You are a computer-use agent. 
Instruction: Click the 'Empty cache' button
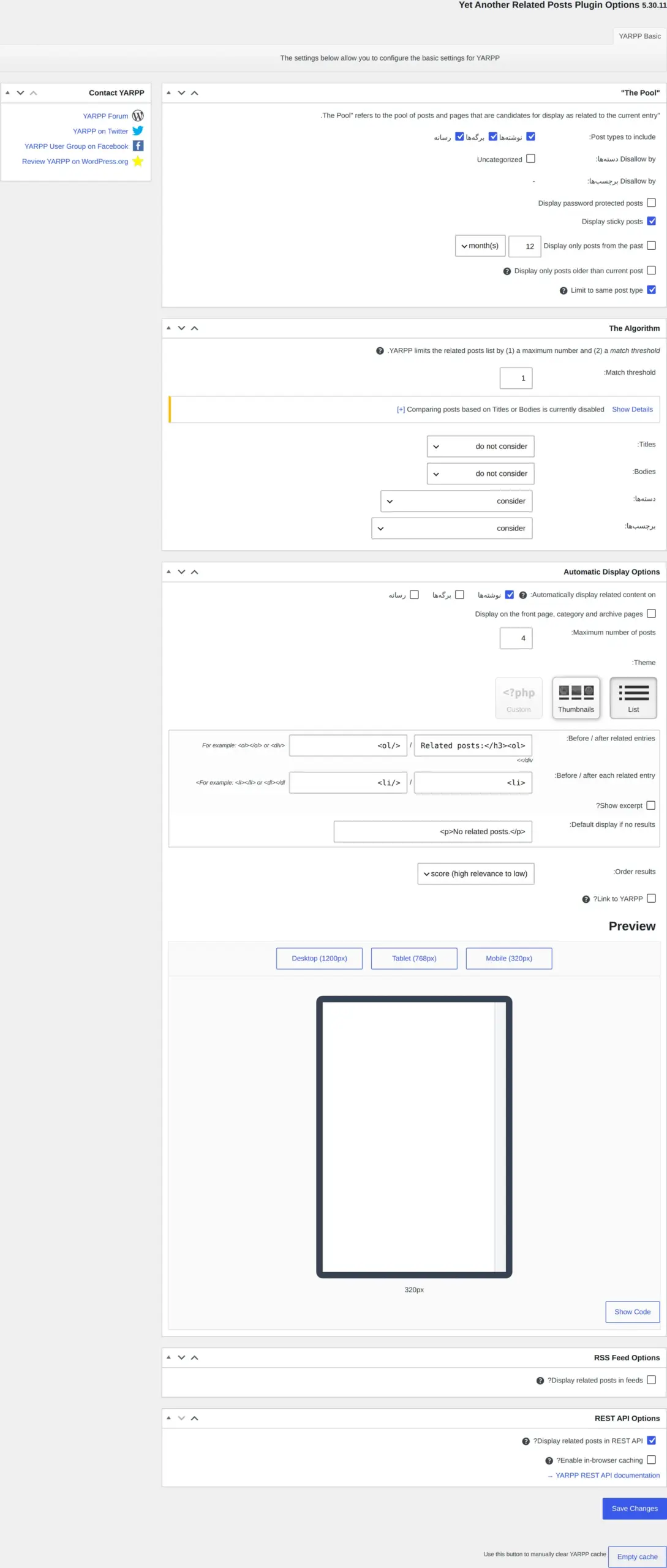[637, 1556]
